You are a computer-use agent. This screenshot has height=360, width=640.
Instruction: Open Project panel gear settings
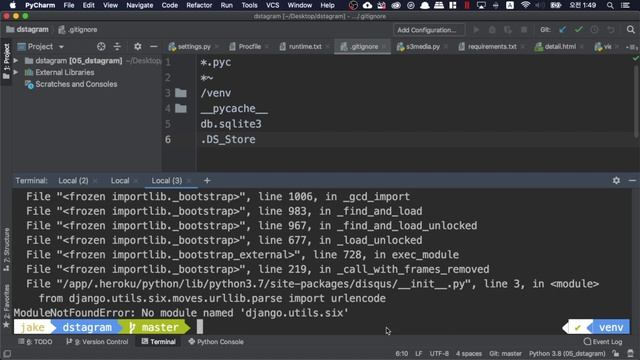pyautogui.click(x=138, y=47)
